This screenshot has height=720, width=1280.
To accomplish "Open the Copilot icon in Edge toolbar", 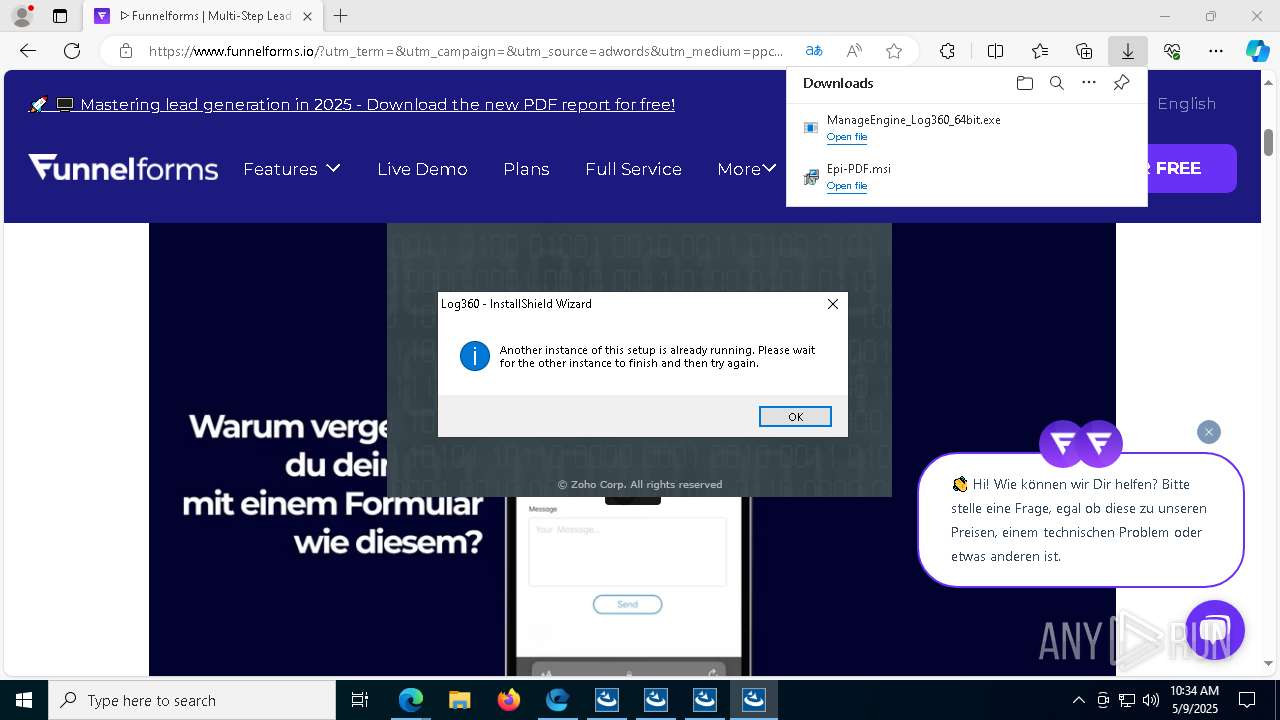I will tap(1257, 51).
